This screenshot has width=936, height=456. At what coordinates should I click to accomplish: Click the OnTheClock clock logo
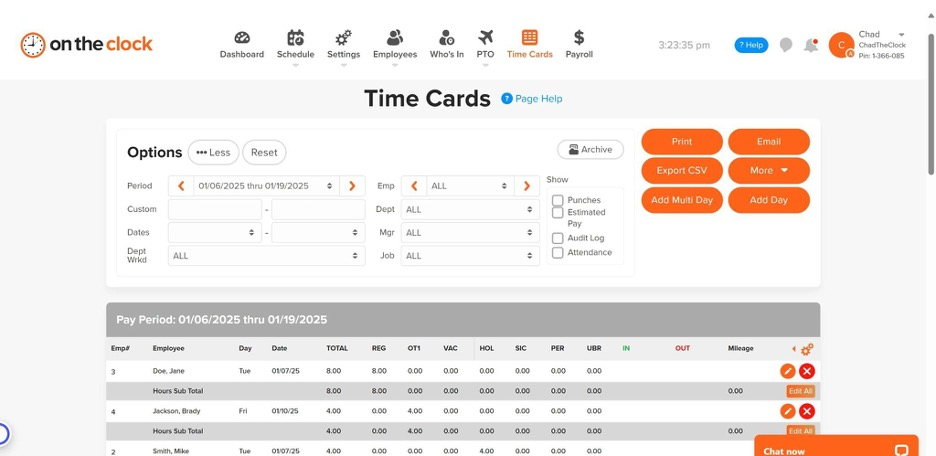(33, 45)
